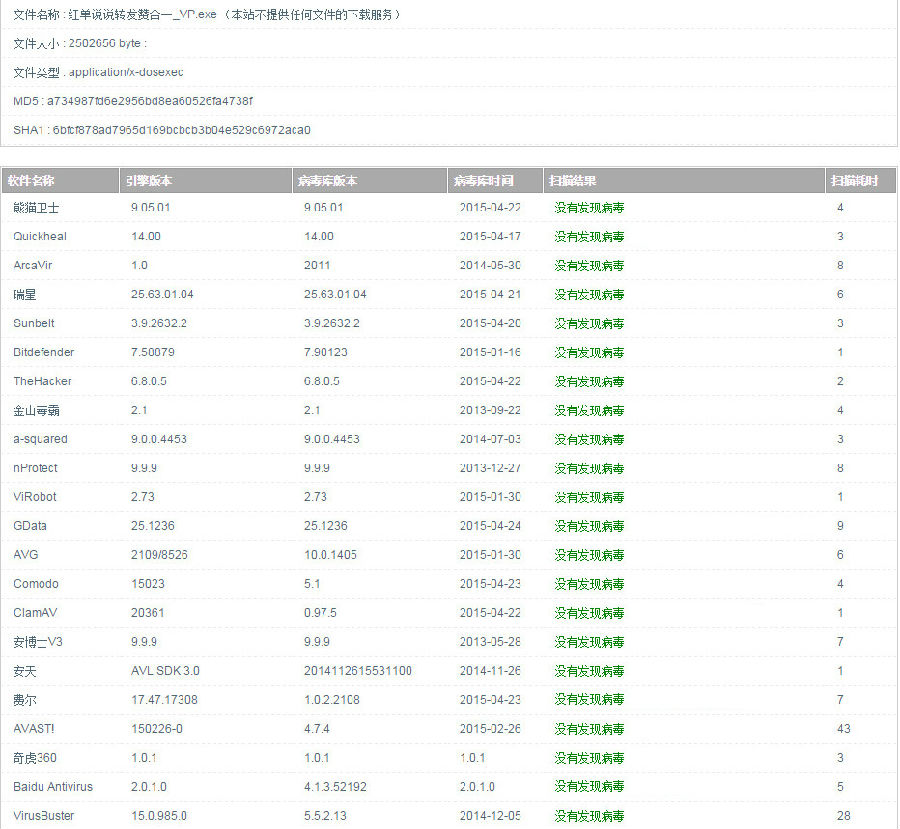Click database date 2013-09-22 for 金山毒霸
Viewport: 900px width, 829px height.
click(490, 410)
